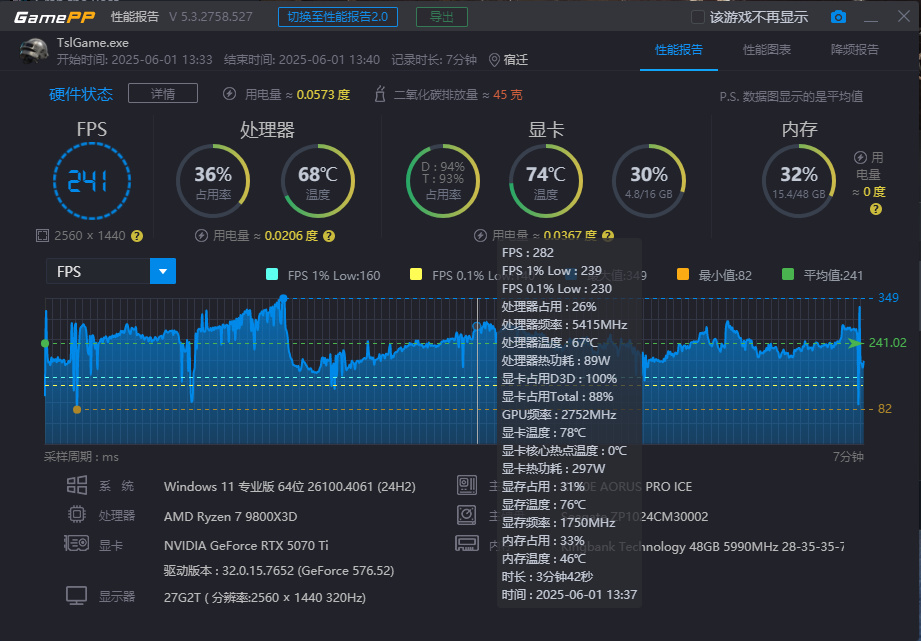Click the location pin icon near 宿迁
Viewport: 921px width, 641px height.
tap(495, 60)
